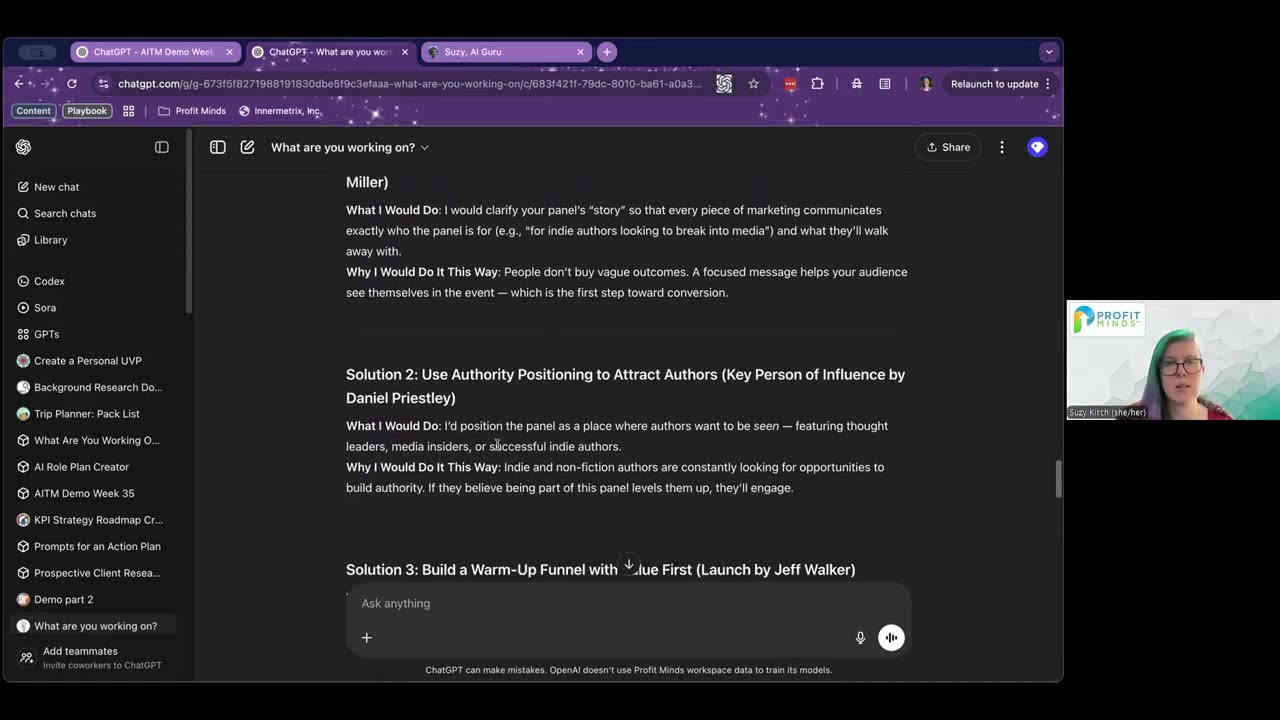Open the 'What are you working on?' title dropdown
This screenshot has height=720, width=1280.
click(x=350, y=147)
